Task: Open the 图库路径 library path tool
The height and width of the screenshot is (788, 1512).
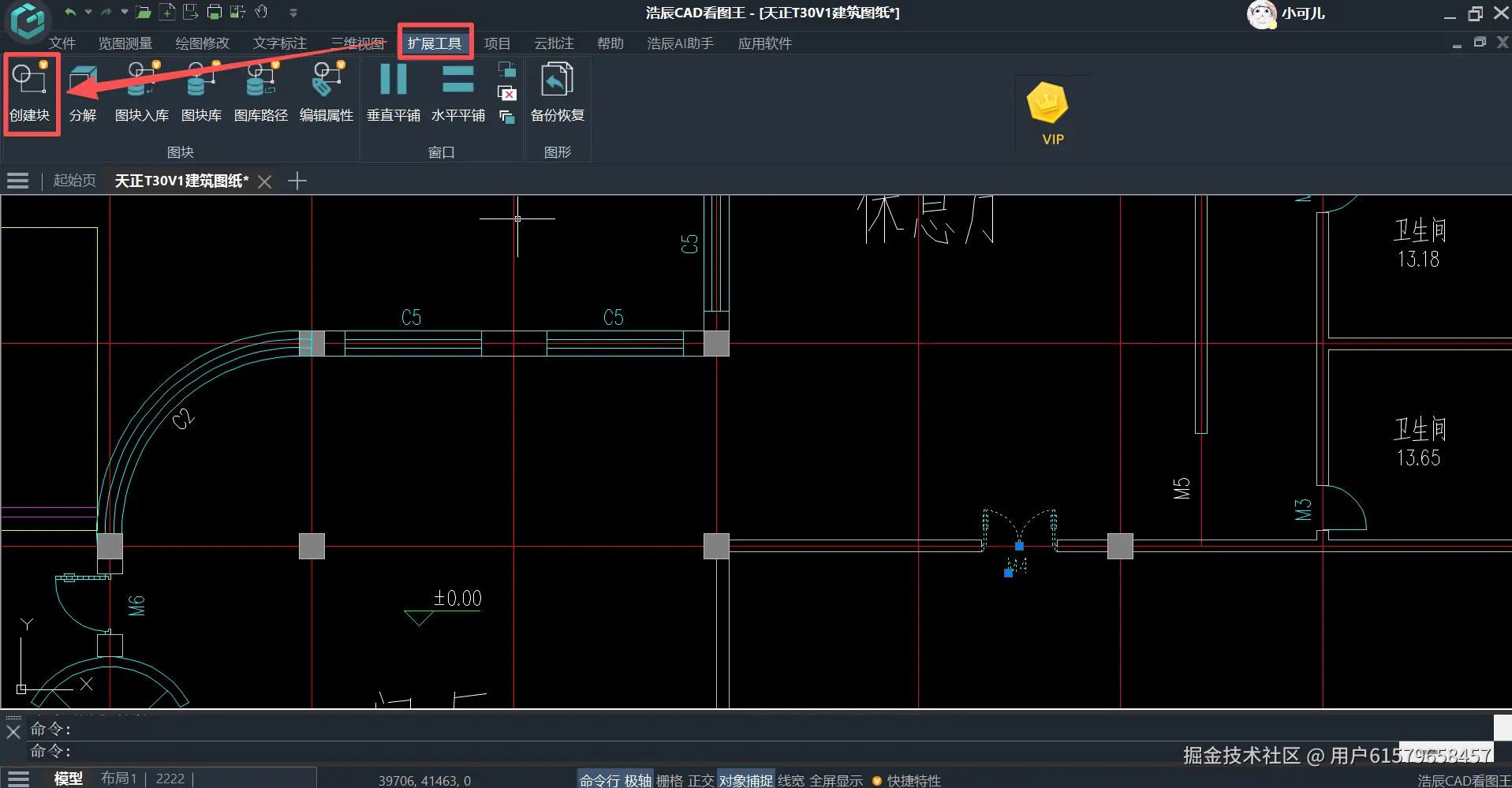Action: (261, 93)
